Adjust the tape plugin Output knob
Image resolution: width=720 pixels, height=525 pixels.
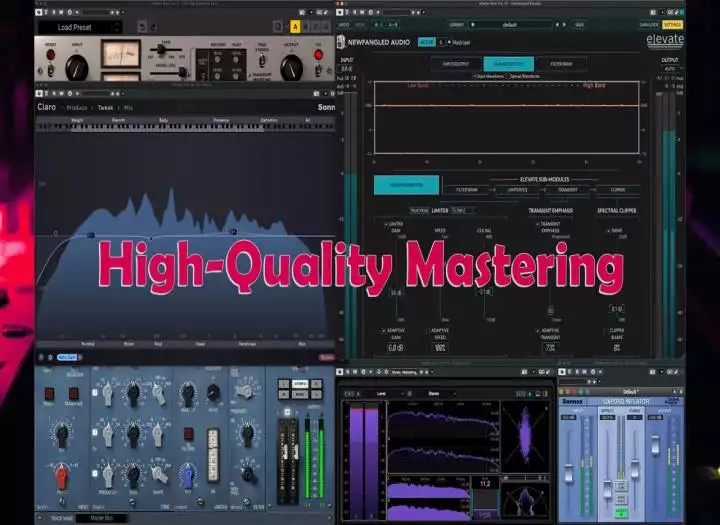(292, 67)
